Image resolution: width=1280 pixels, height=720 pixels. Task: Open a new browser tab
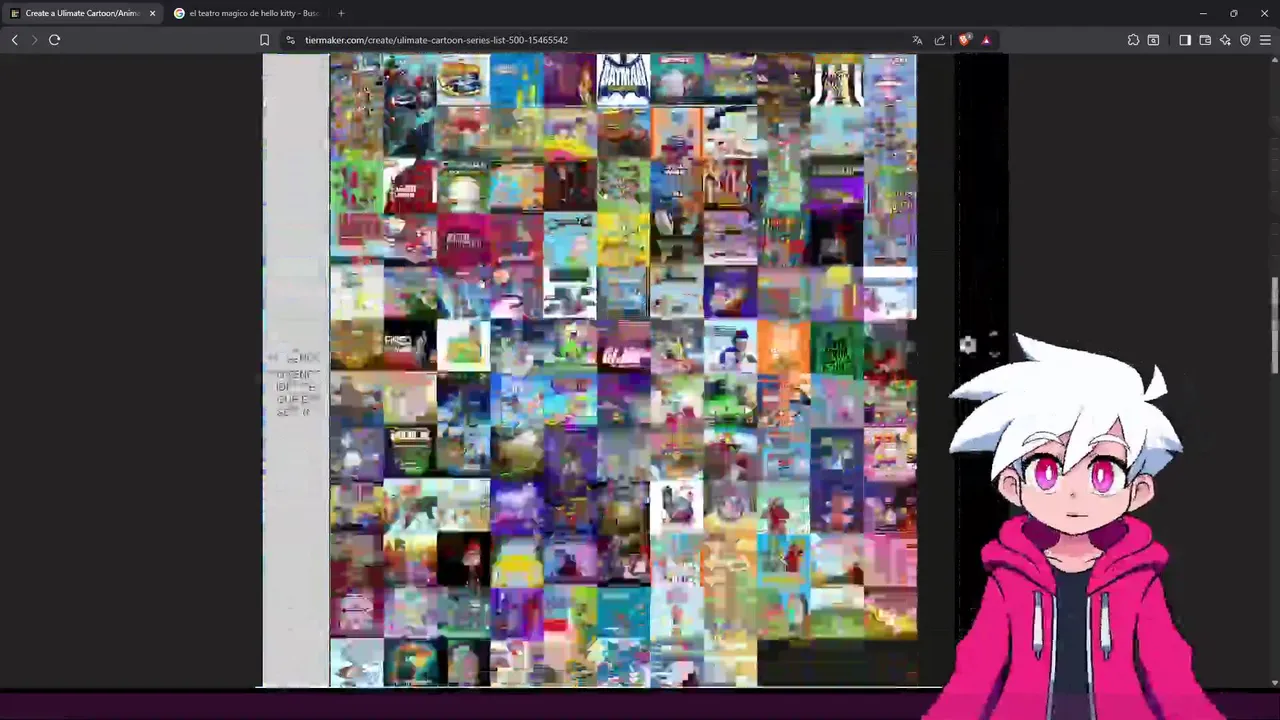(x=341, y=13)
